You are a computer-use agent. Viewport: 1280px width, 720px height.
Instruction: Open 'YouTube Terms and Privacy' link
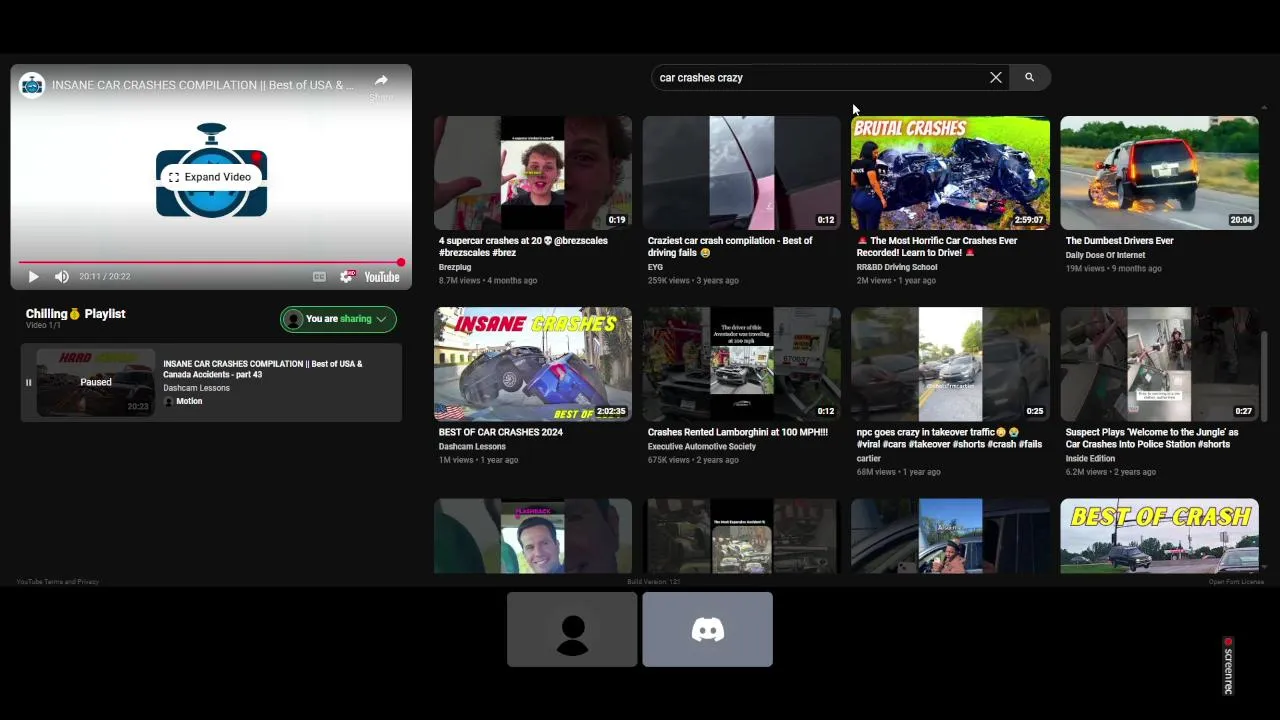point(58,582)
